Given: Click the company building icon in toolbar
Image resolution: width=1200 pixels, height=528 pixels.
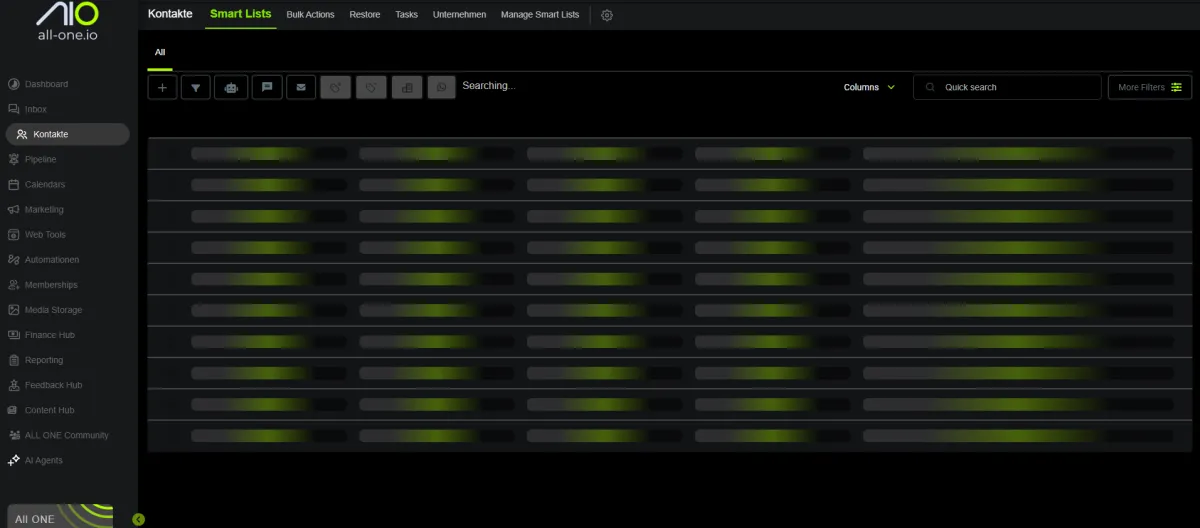Looking at the screenshot, I should [406, 87].
